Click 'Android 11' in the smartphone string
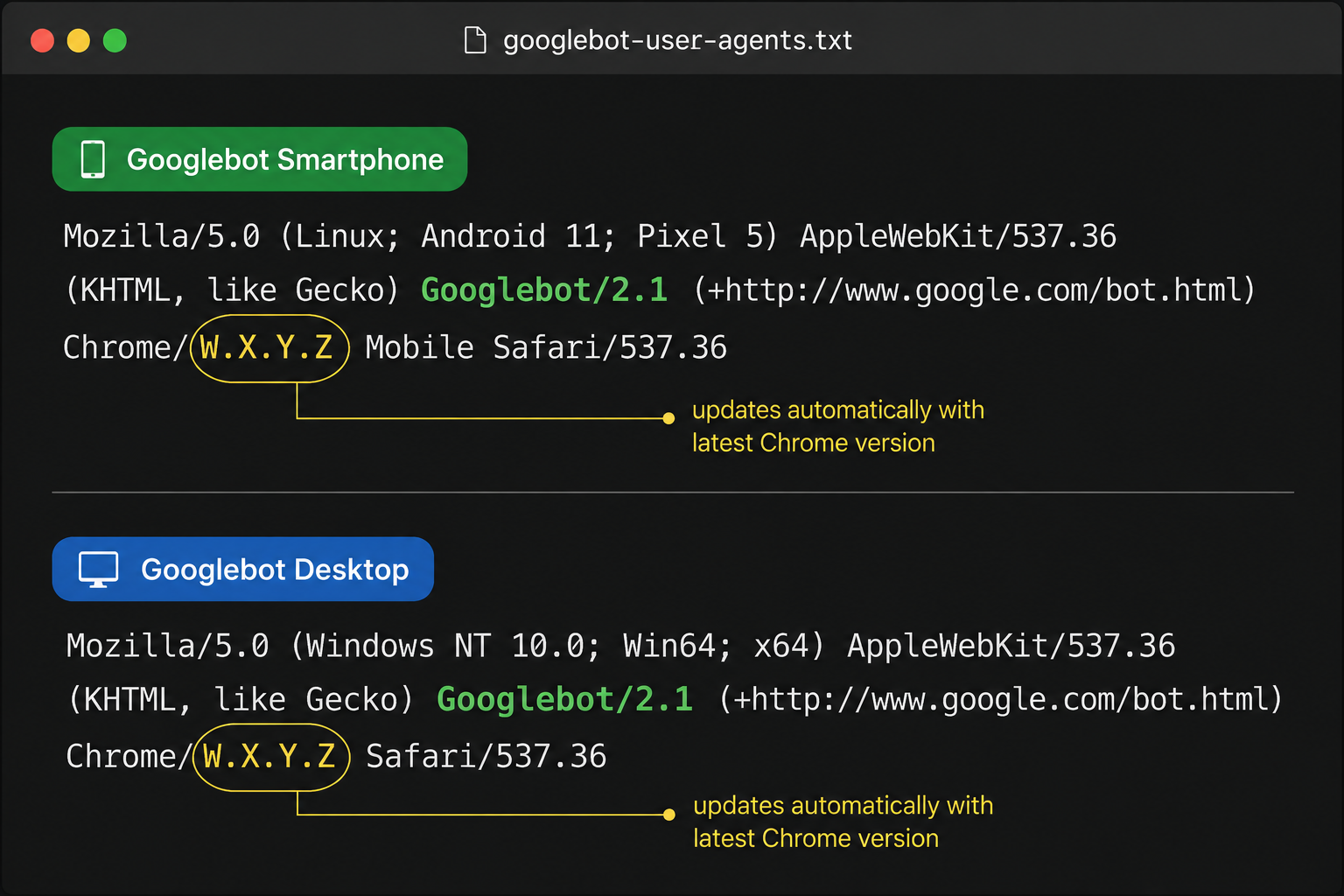1344x896 pixels. pyautogui.click(x=508, y=236)
